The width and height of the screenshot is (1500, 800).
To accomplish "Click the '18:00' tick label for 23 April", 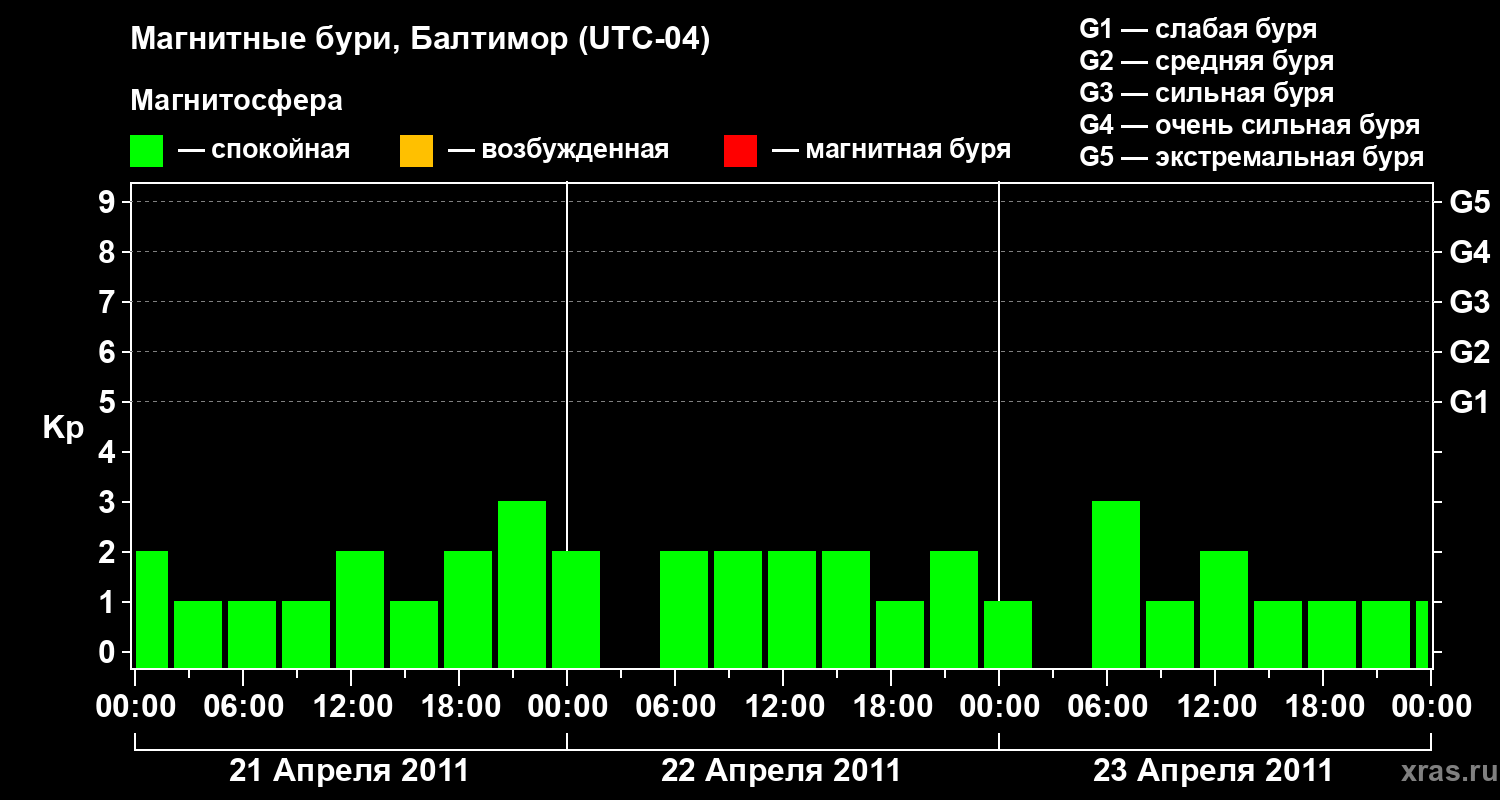I will (1323, 707).
